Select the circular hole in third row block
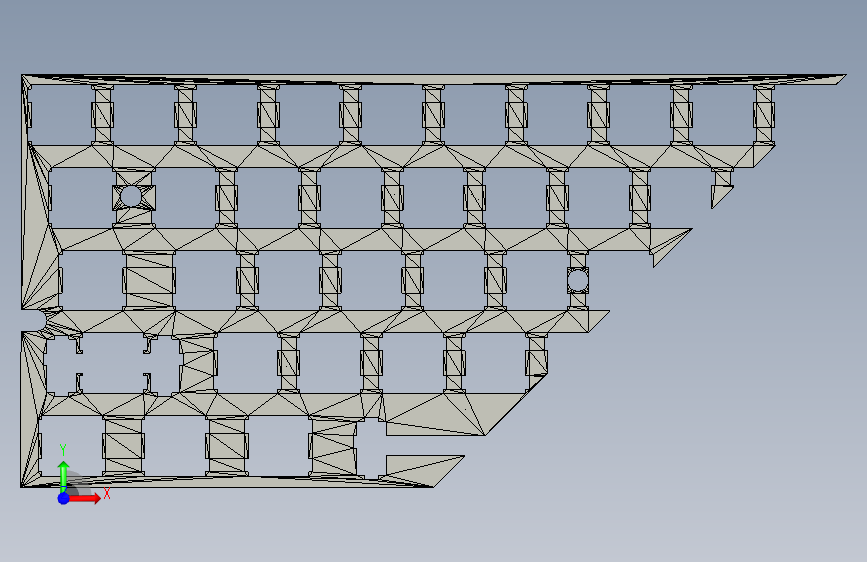The height and width of the screenshot is (562, 867). 578,280
